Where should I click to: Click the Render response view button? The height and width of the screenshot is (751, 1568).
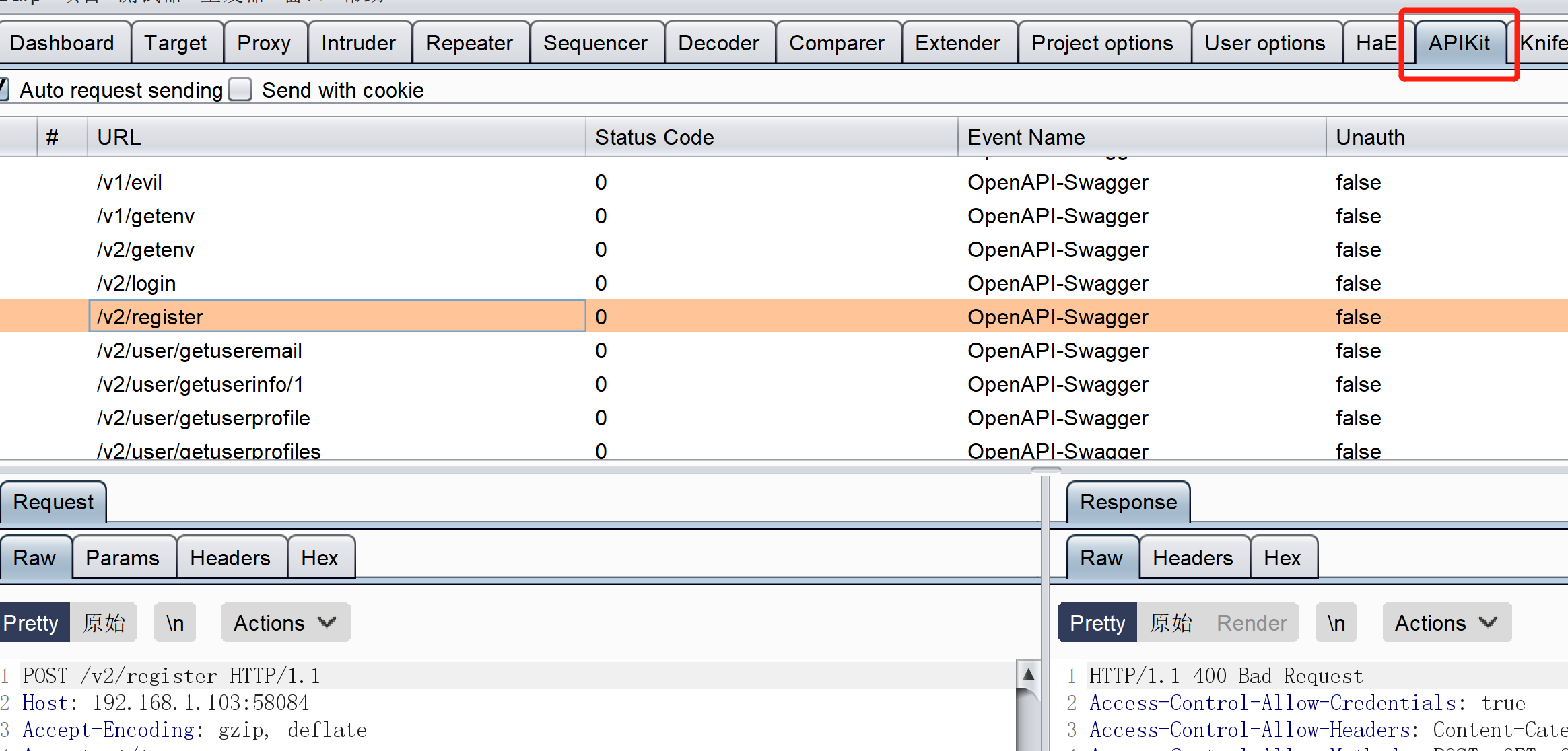(x=1251, y=622)
